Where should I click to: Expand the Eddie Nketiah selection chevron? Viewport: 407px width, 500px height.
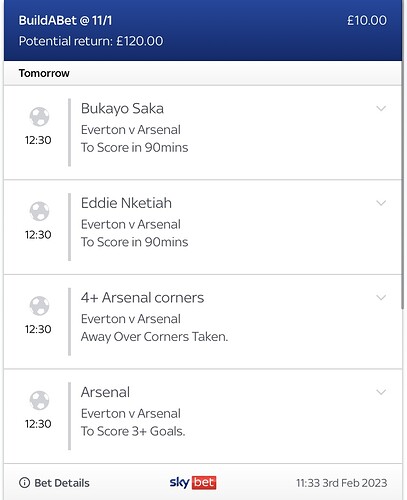click(x=381, y=203)
